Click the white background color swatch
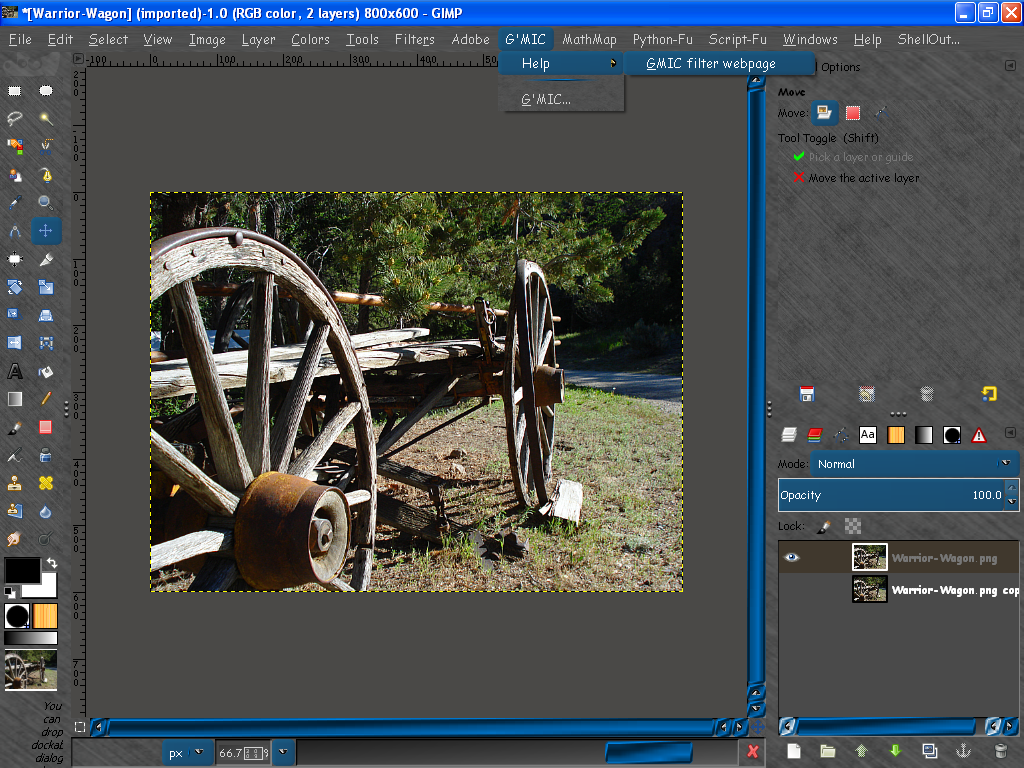 click(46, 587)
